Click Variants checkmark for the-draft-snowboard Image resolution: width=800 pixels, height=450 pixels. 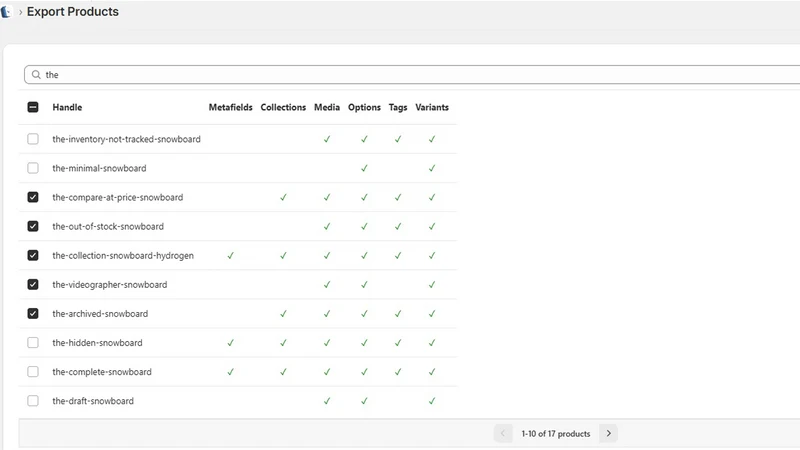[x=432, y=401]
